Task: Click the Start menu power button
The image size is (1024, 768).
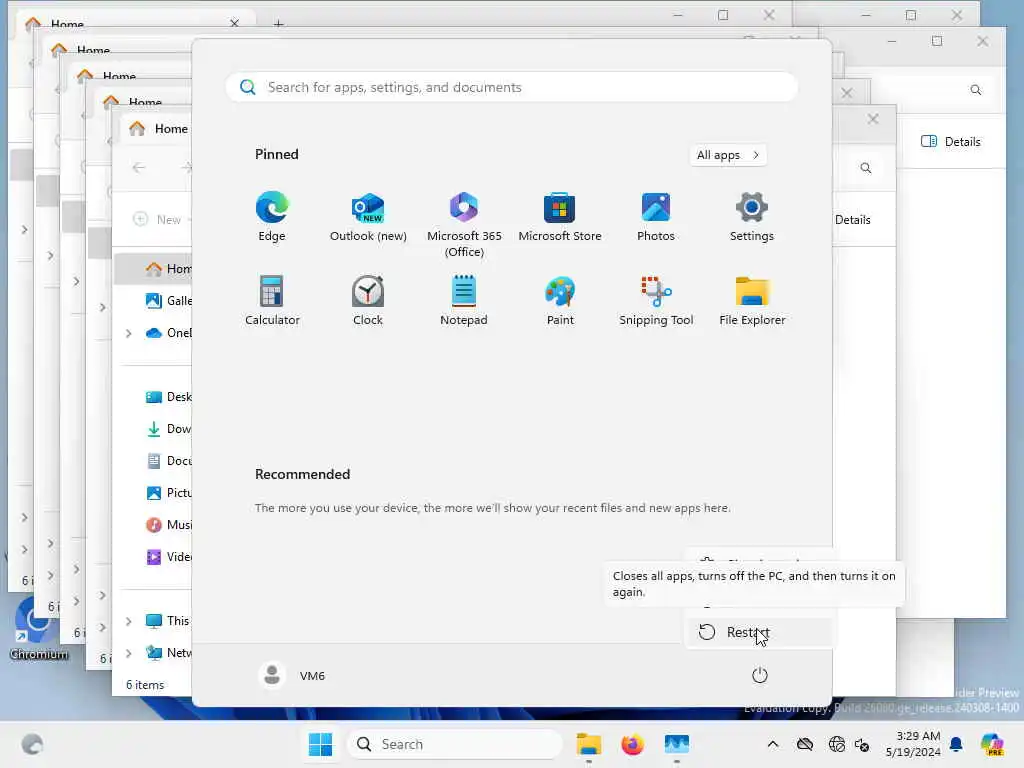Action: pyautogui.click(x=760, y=675)
